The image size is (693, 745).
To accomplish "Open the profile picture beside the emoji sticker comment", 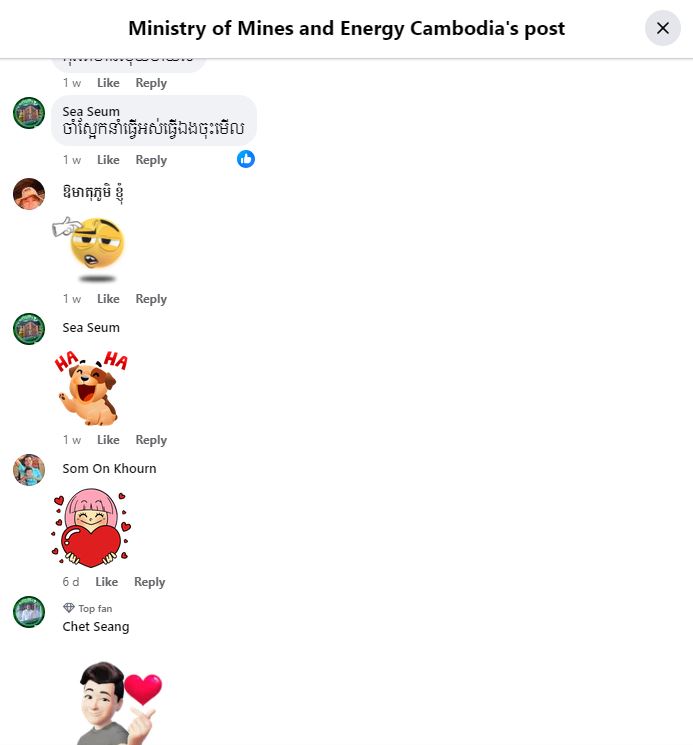I will pos(29,194).
